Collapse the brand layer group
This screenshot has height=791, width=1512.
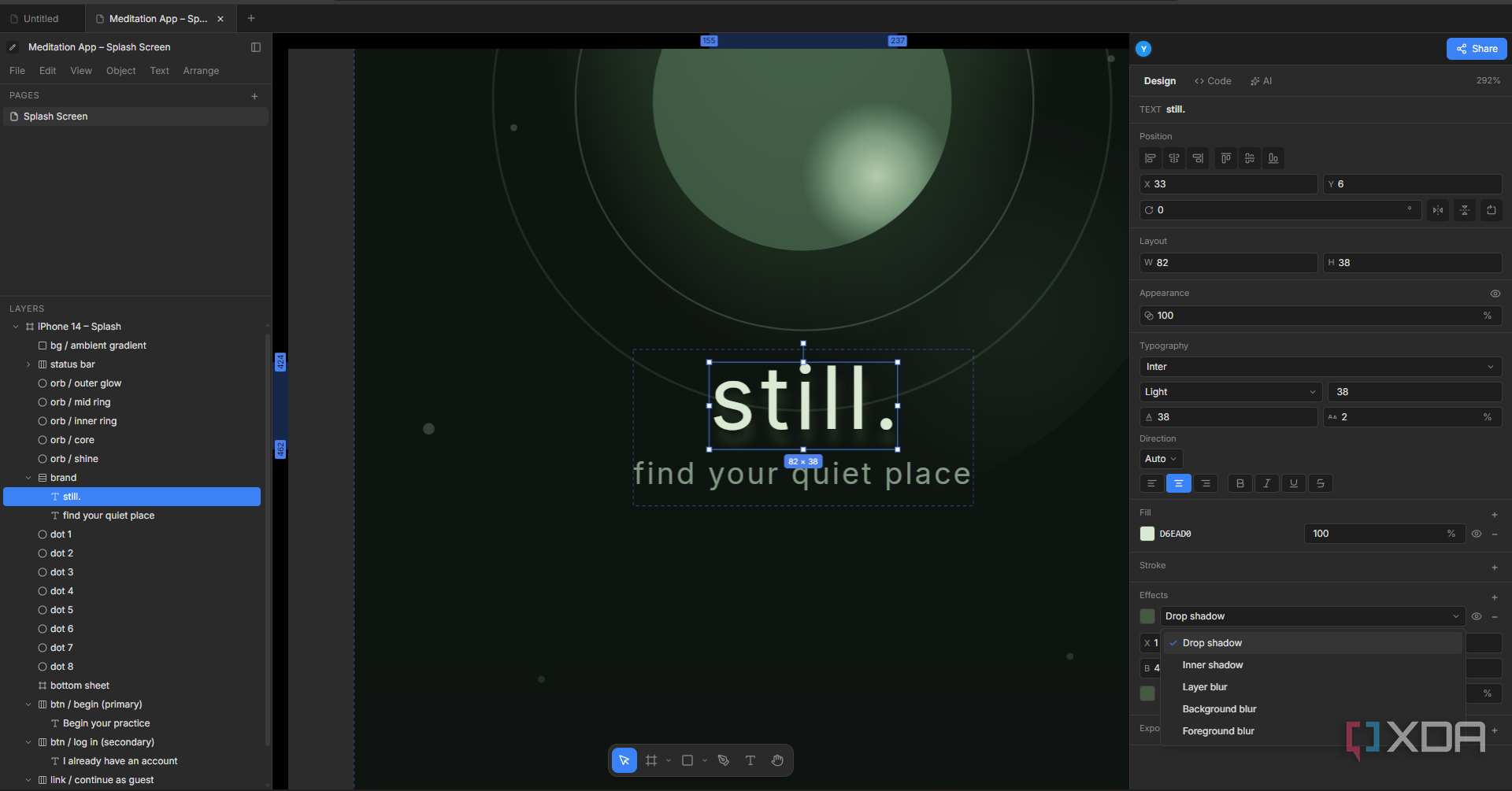(28, 478)
